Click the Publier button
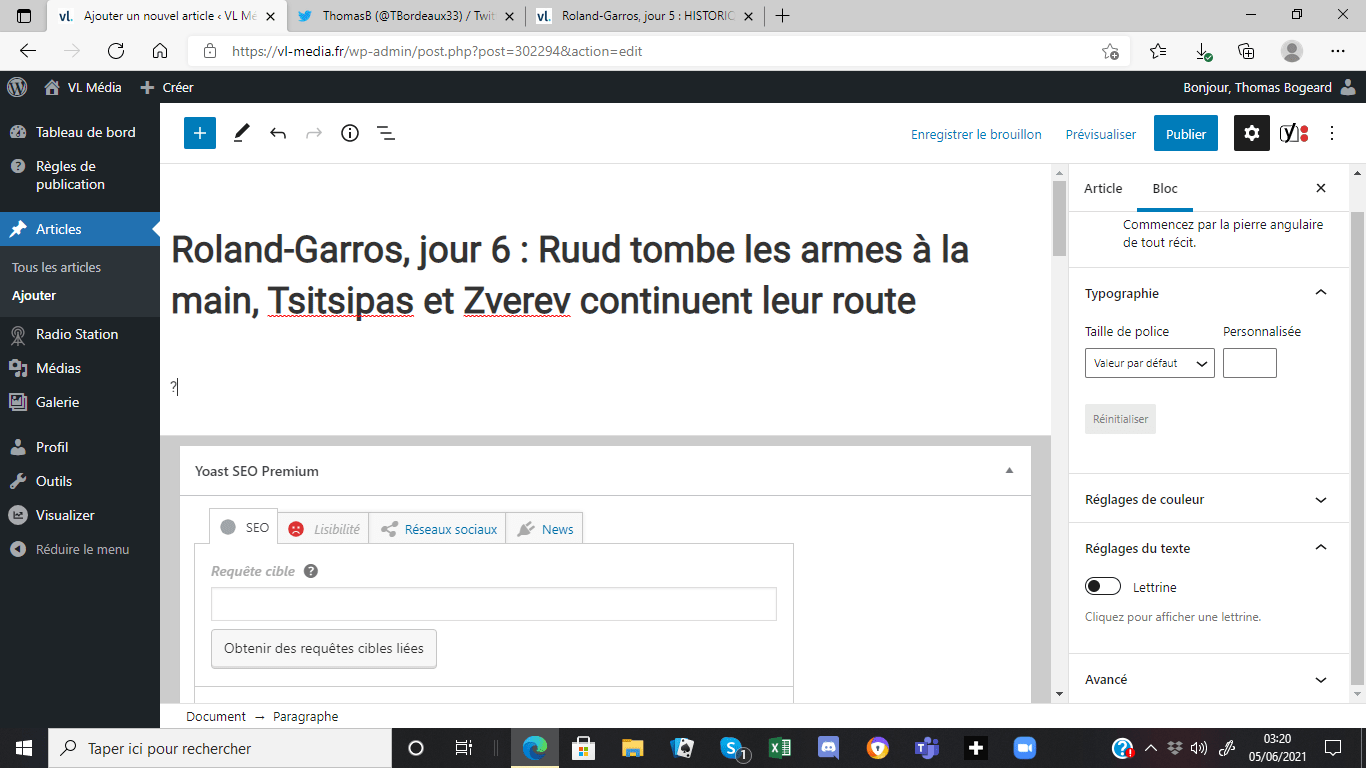The image size is (1366, 768). pyautogui.click(x=1186, y=134)
